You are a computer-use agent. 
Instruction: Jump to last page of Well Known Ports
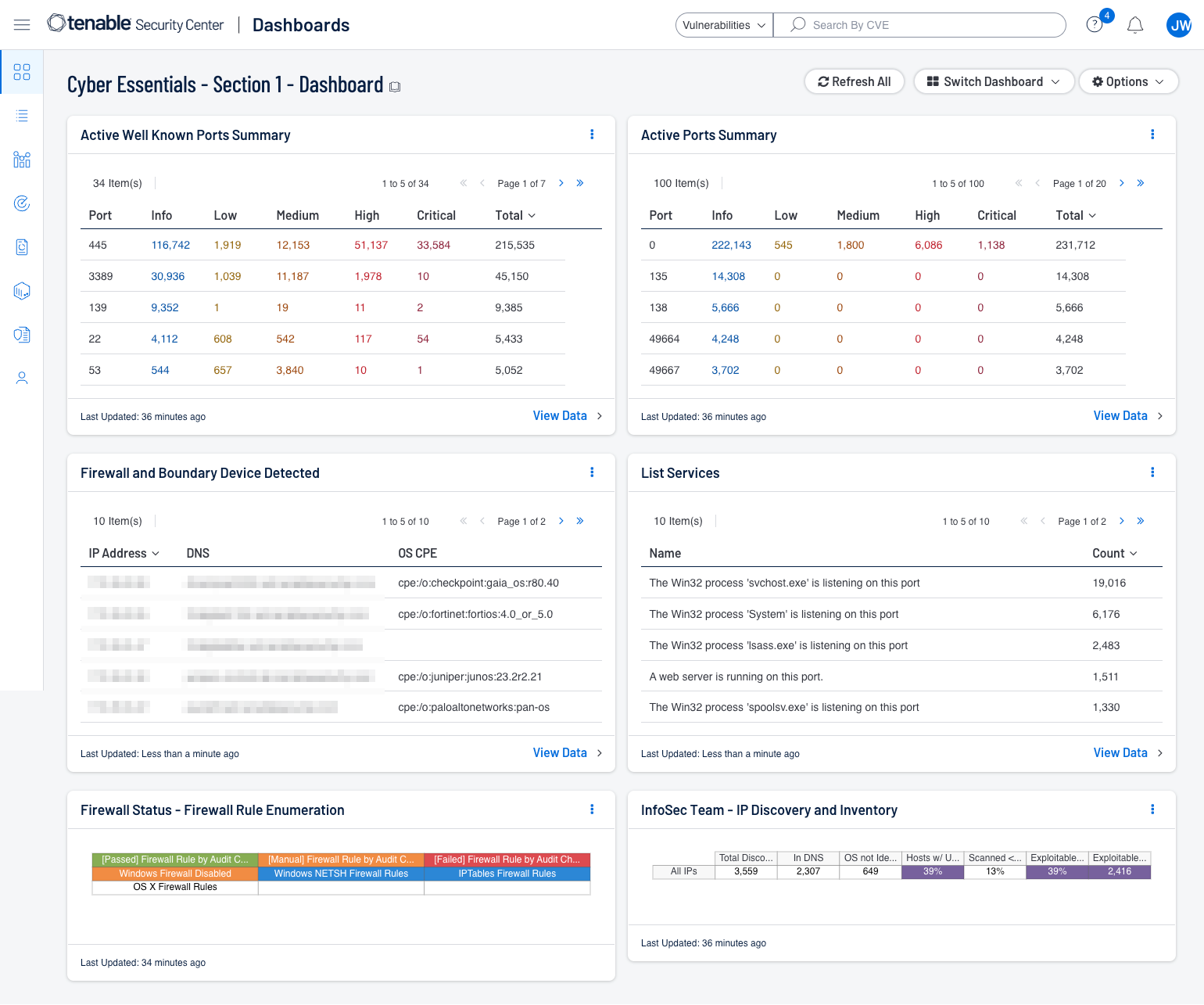pyautogui.click(x=580, y=183)
